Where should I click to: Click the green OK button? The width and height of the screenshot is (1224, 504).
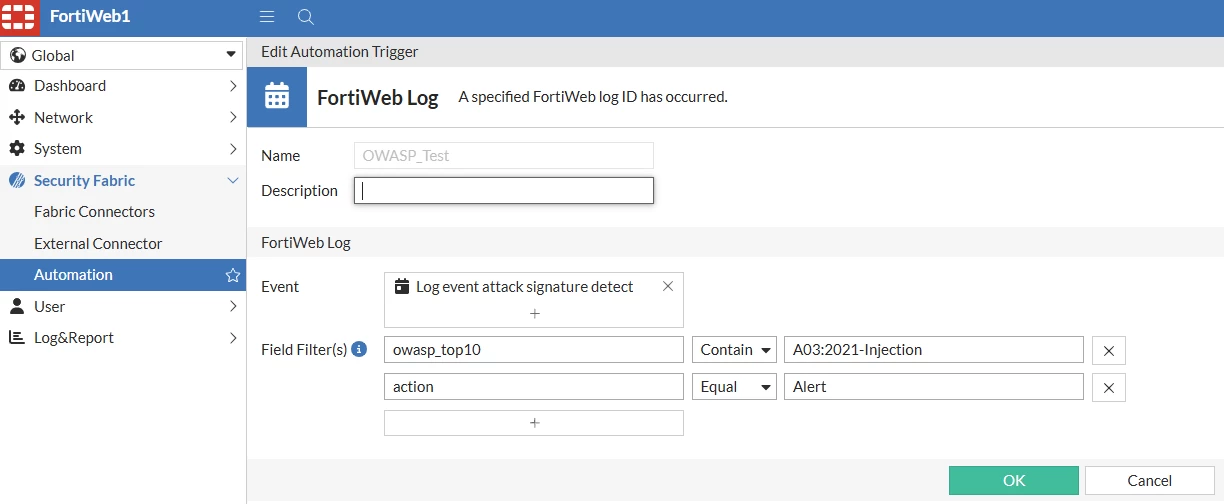(1014, 480)
